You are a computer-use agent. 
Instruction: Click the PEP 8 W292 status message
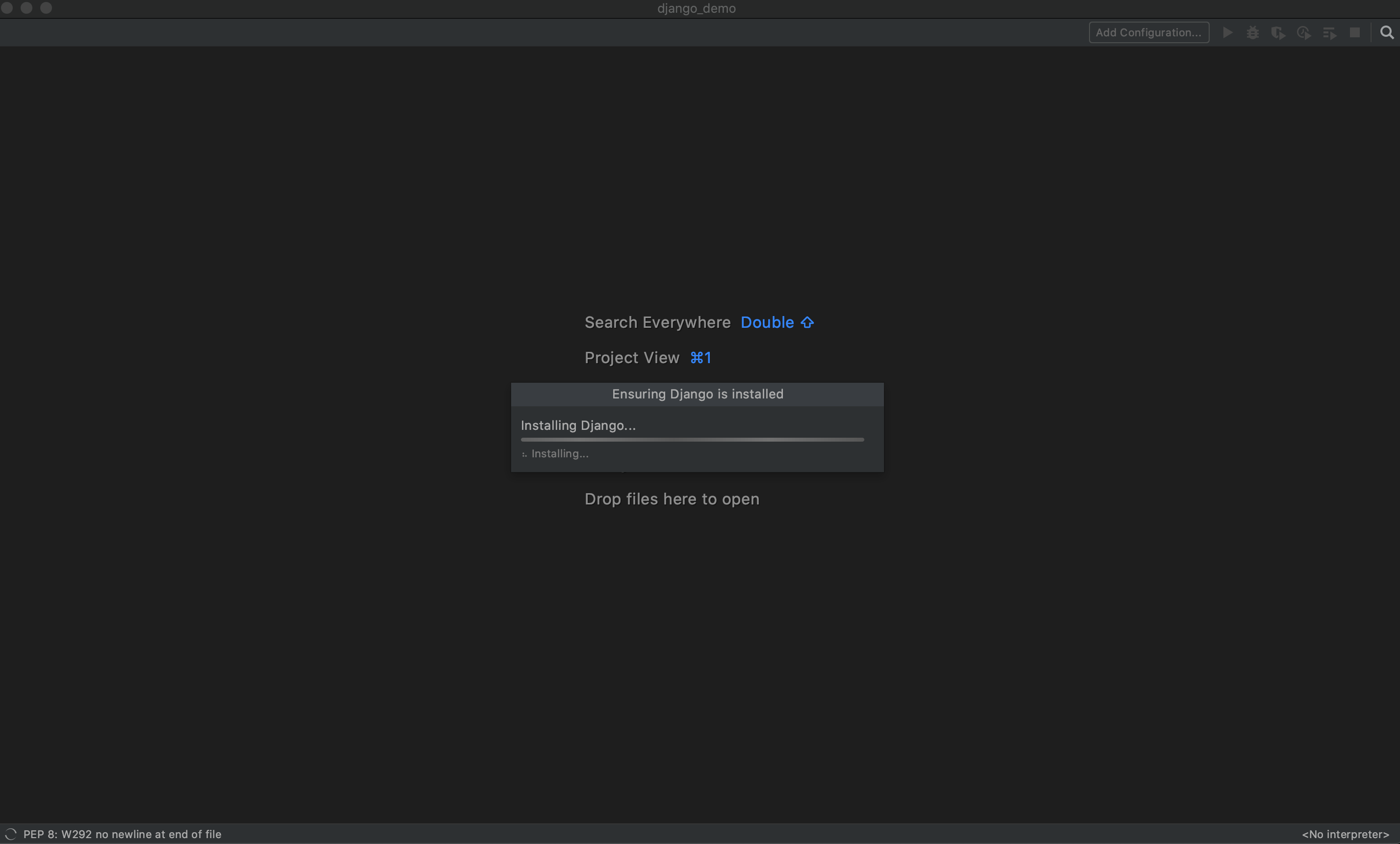pos(122,834)
